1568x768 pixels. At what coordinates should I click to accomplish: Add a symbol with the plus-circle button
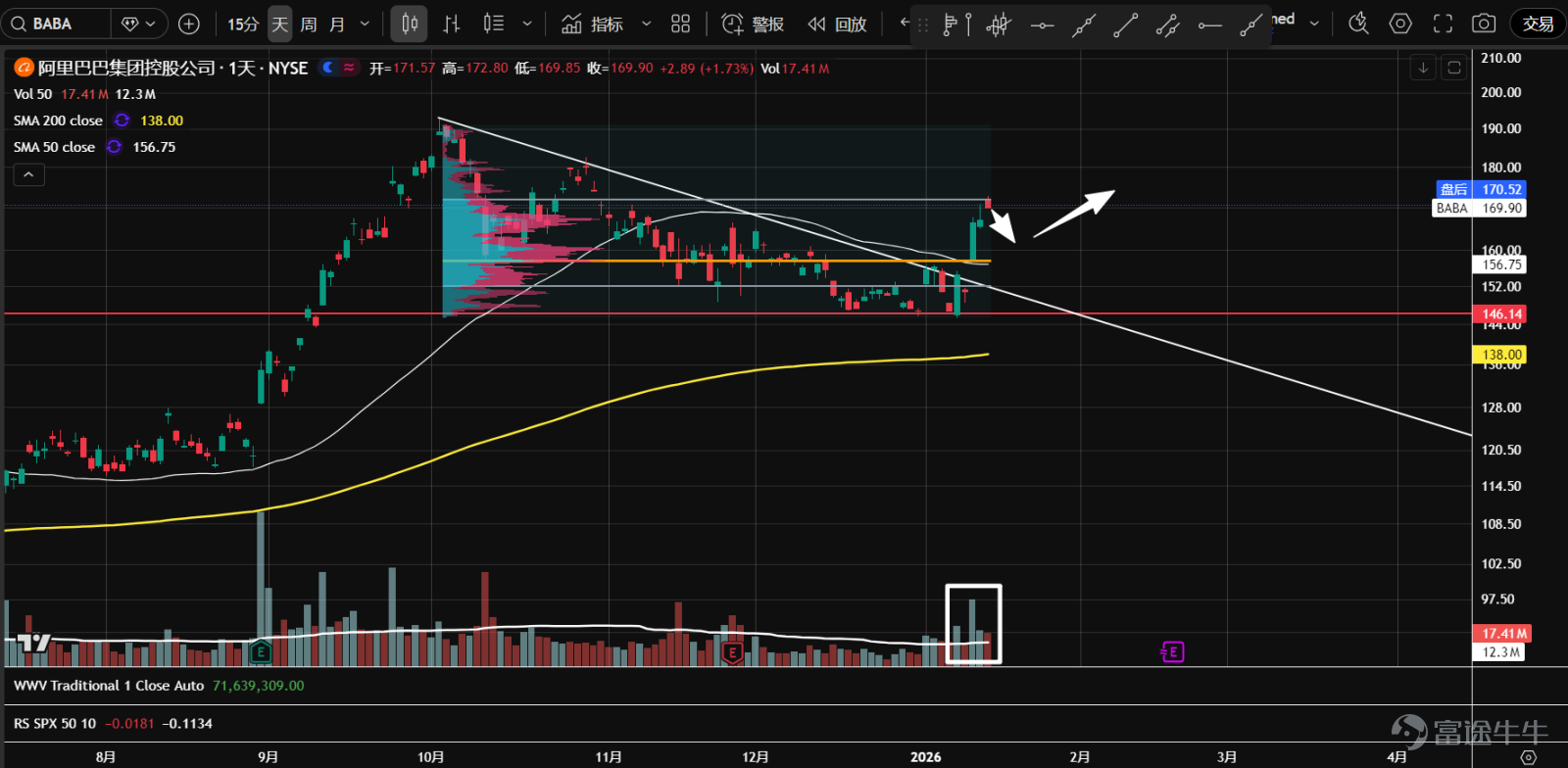[189, 24]
